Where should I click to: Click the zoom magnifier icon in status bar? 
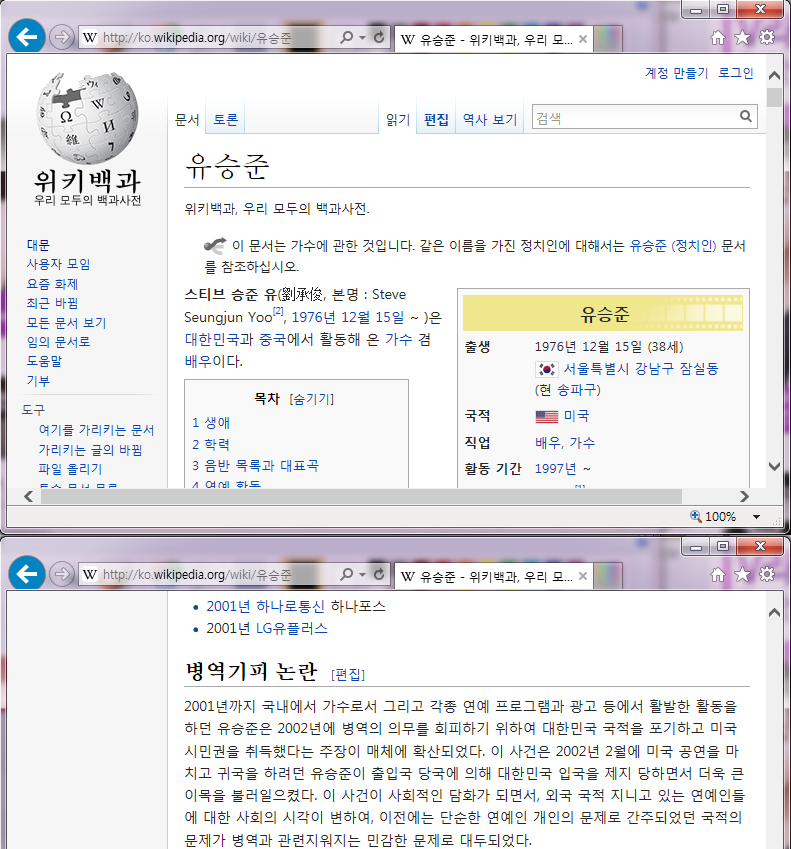coord(696,516)
